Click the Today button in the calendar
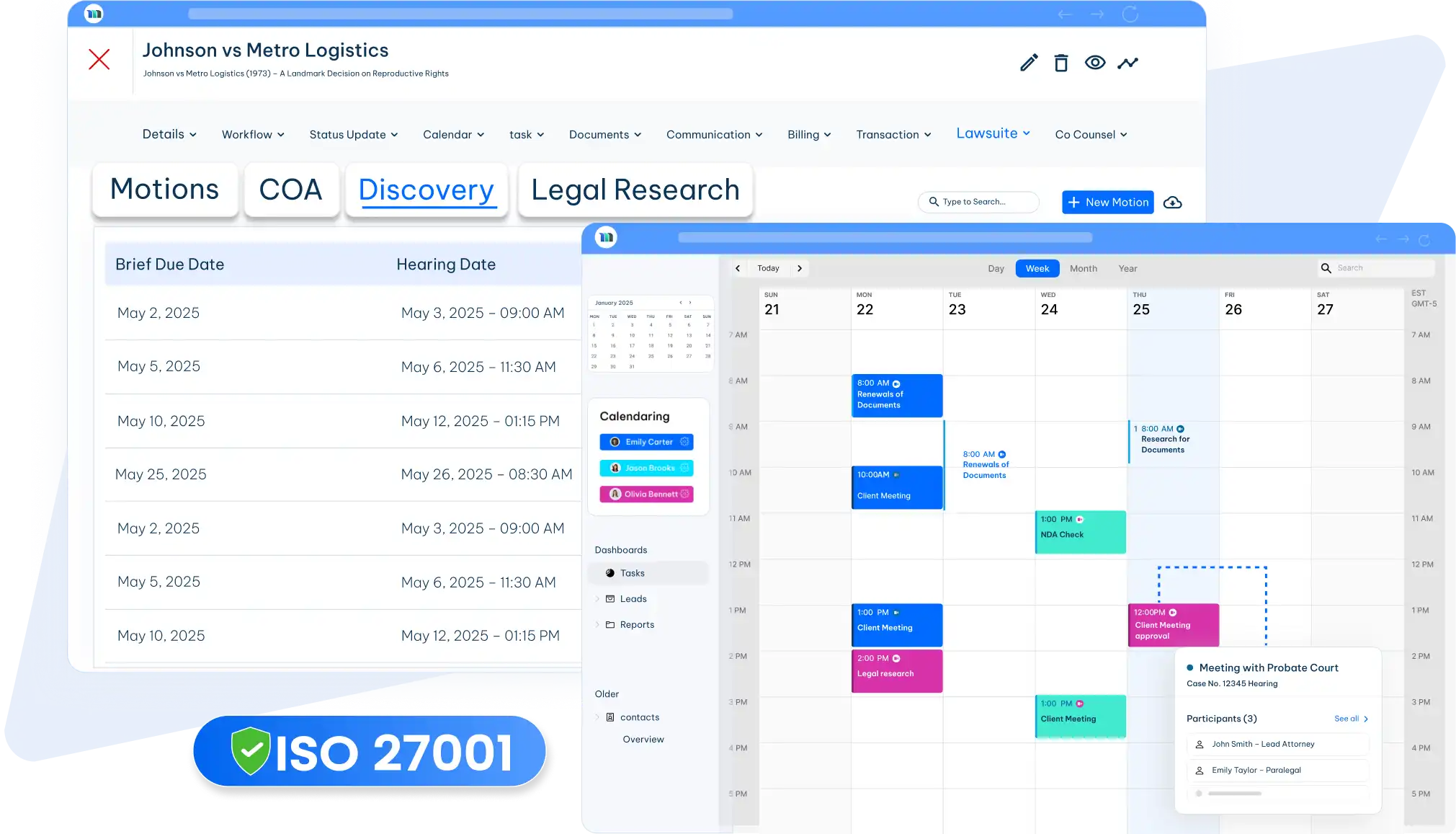Screen dimensions: 1456x834 pyautogui.click(x=768, y=268)
